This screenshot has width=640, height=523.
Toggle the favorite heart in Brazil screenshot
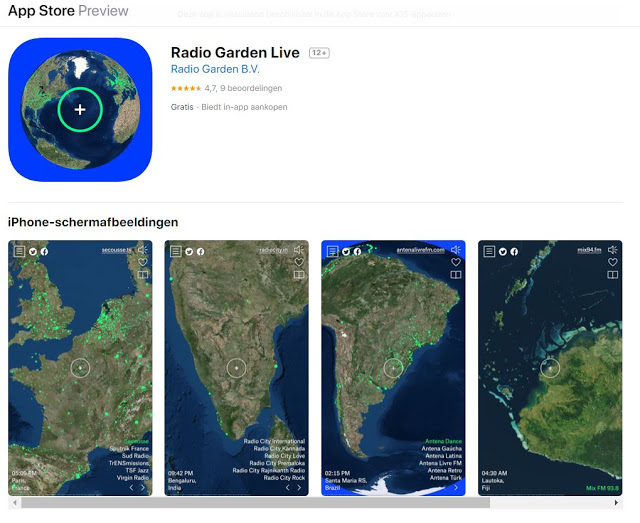456,262
